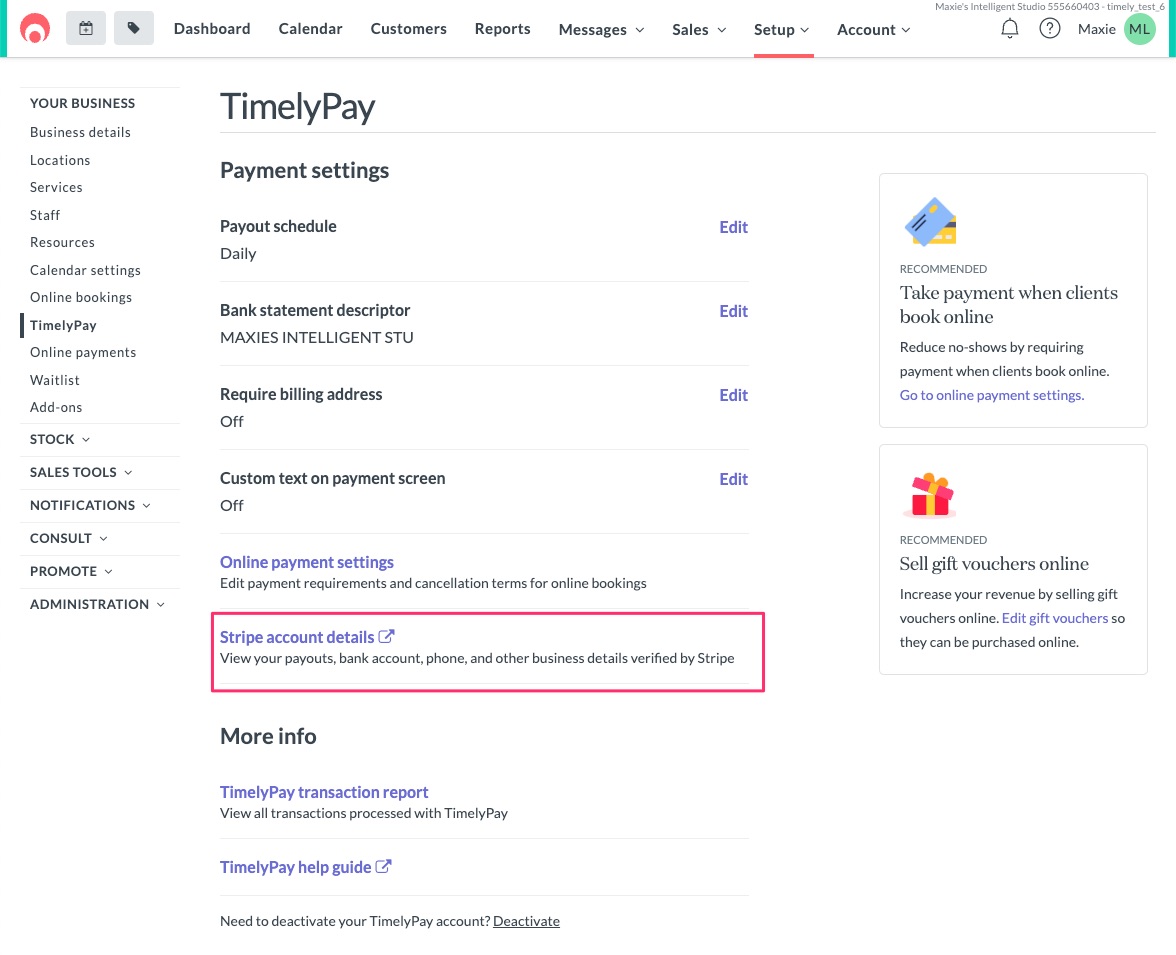Image resolution: width=1176 pixels, height=955 pixels.
Task: Open the Calendar tab
Action: (310, 29)
